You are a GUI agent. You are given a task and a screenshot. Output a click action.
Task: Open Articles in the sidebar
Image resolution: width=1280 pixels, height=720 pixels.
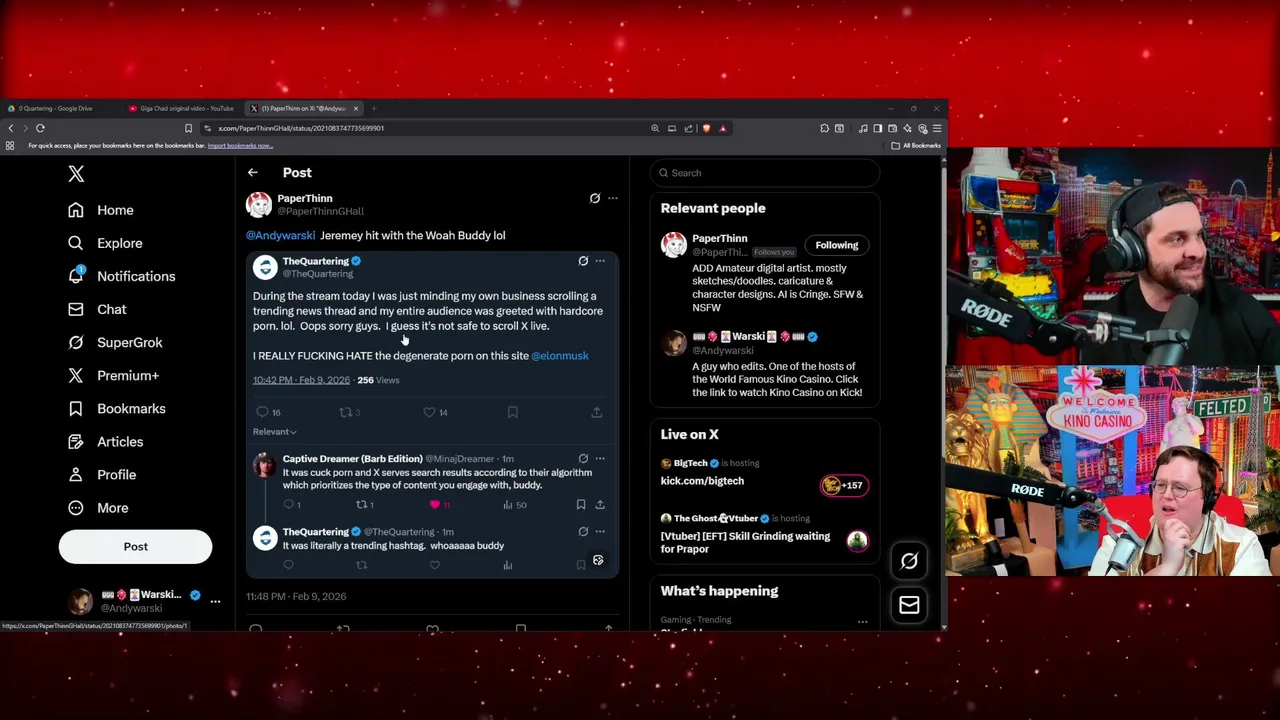point(105,441)
